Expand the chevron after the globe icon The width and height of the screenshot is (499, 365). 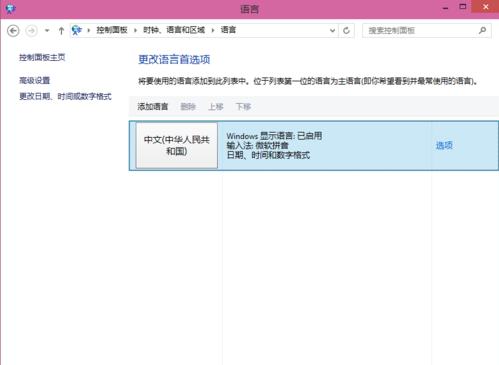coord(89,31)
